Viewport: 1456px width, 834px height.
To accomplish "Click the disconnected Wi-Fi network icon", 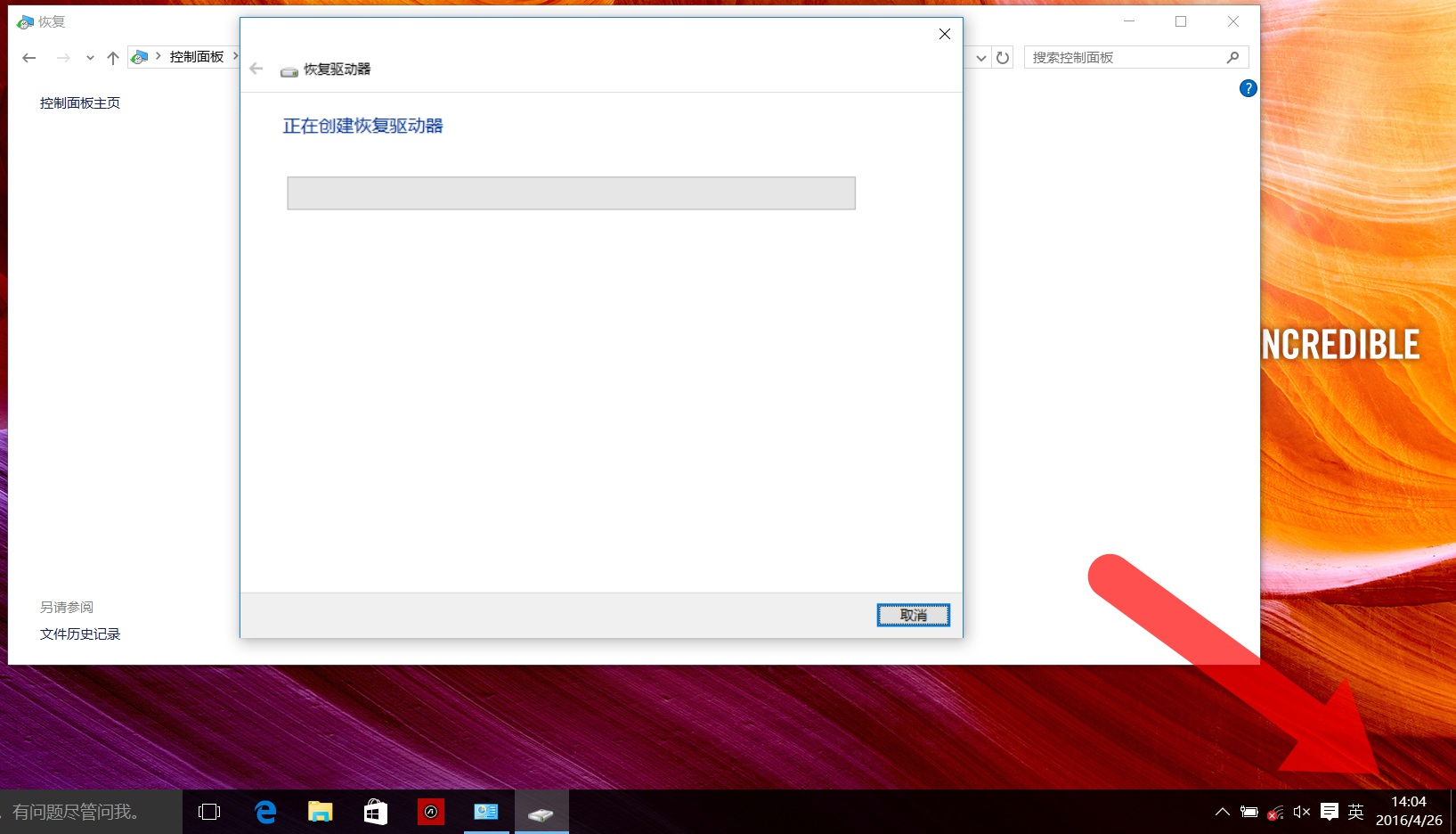I will 1274,812.
